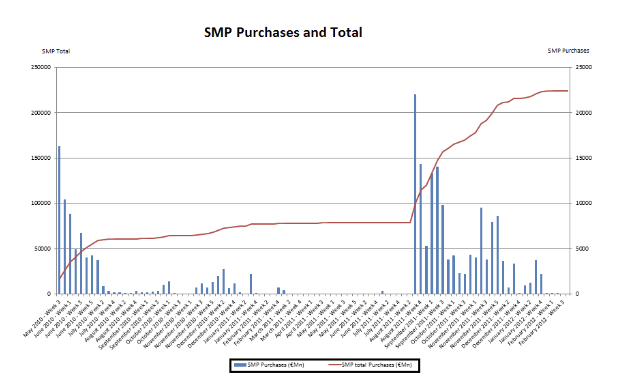Click the SMP Total left axis title
The height and width of the screenshot is (389, 618).
(56, 51)
